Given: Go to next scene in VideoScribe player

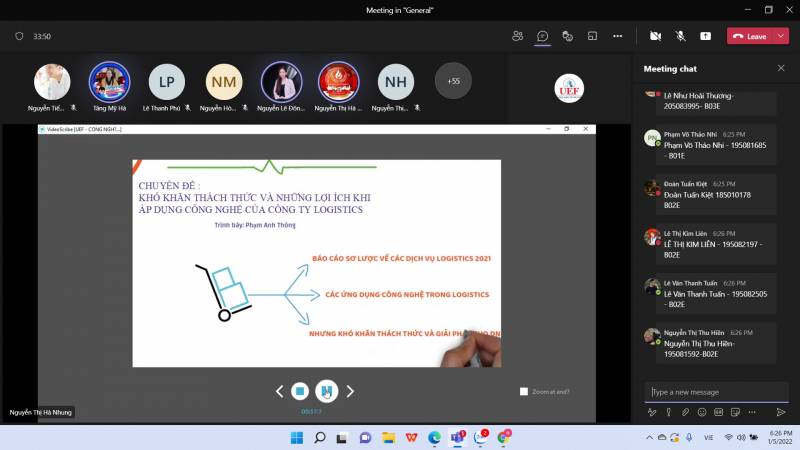Looking at the screenshot, I should 350,391.
